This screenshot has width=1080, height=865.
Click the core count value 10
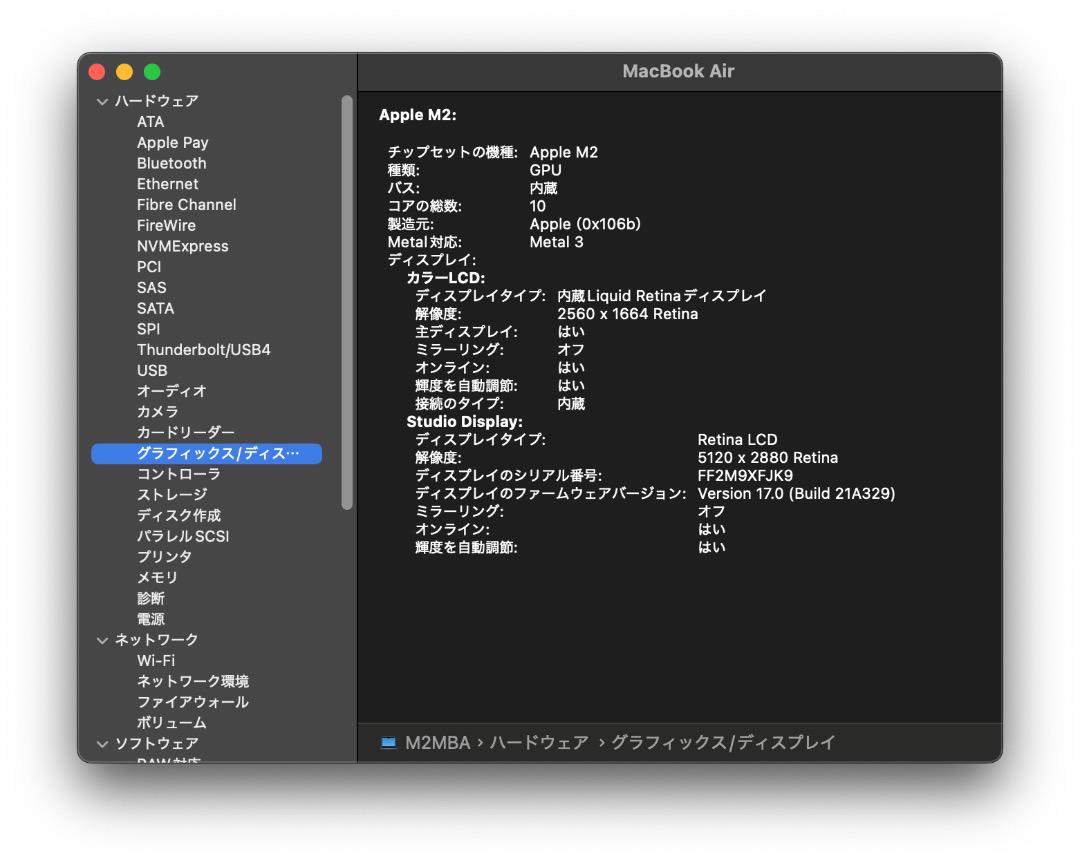[x=537, y=207]
